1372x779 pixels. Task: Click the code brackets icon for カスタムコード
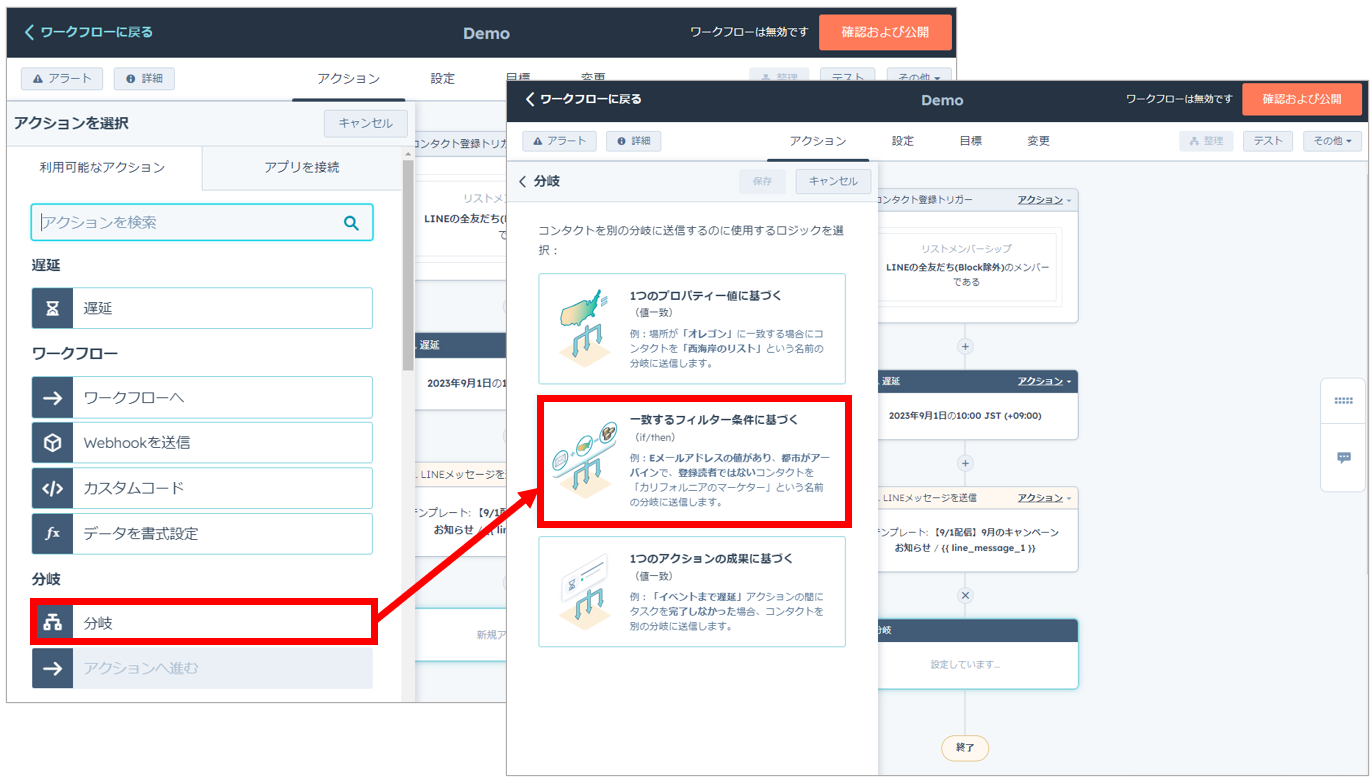click(x=52, y=489)
